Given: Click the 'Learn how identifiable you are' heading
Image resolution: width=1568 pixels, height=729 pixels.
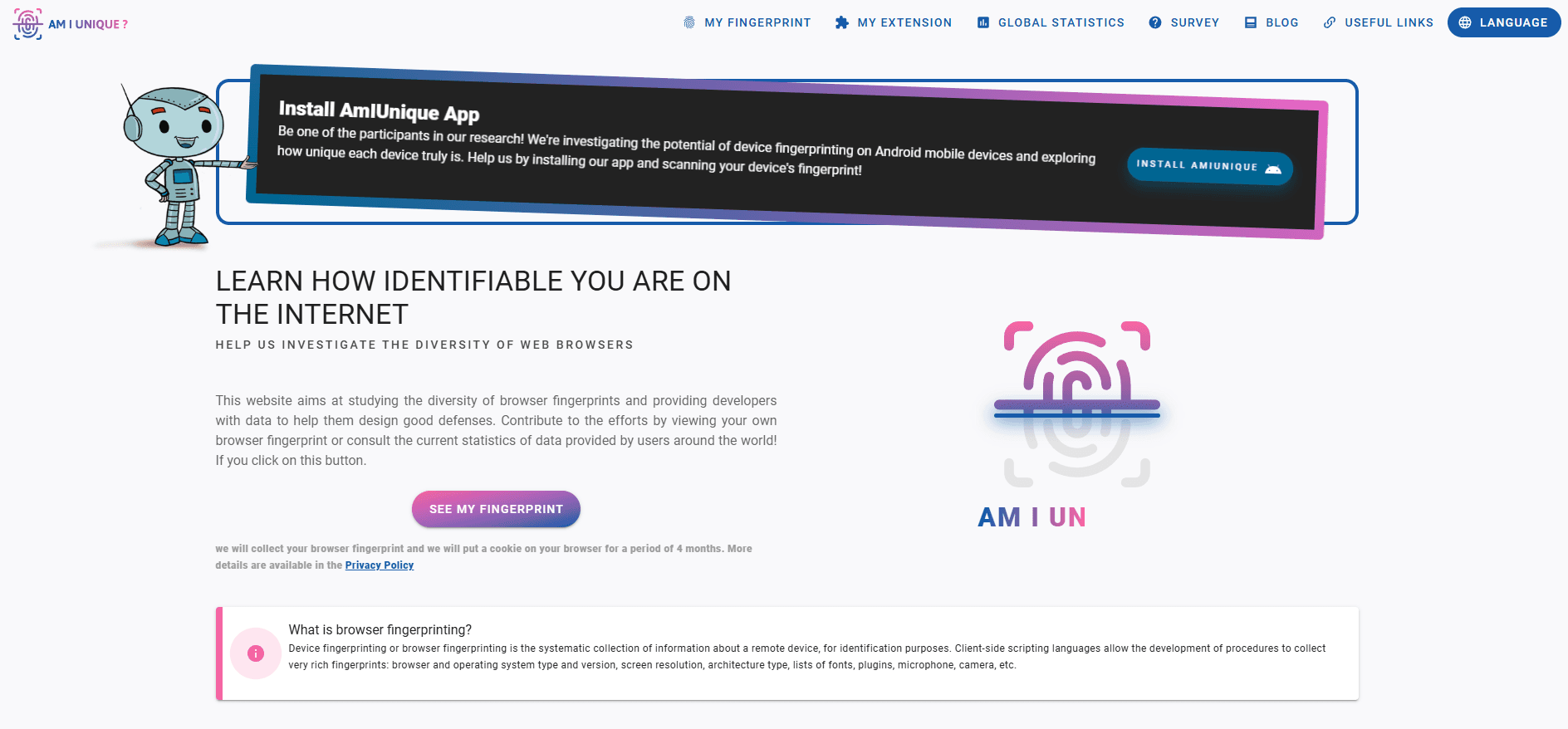Looking at the screenshot, I should tap(473, 298).
